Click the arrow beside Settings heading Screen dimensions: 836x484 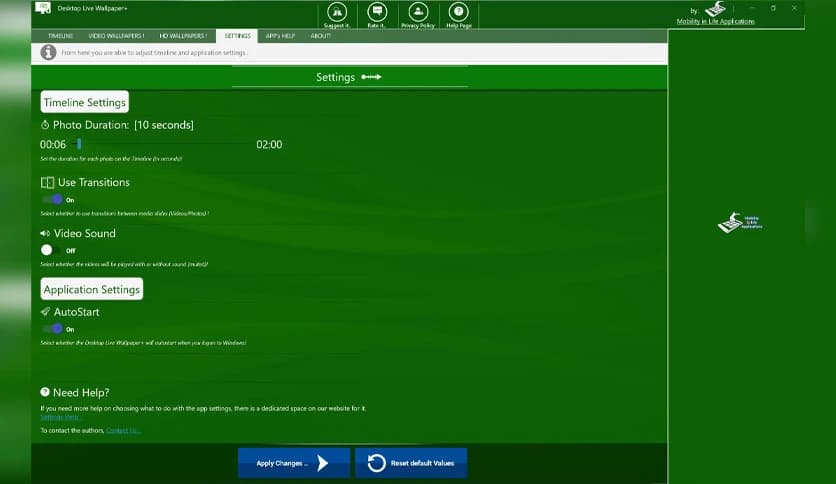tap(371, 77)
